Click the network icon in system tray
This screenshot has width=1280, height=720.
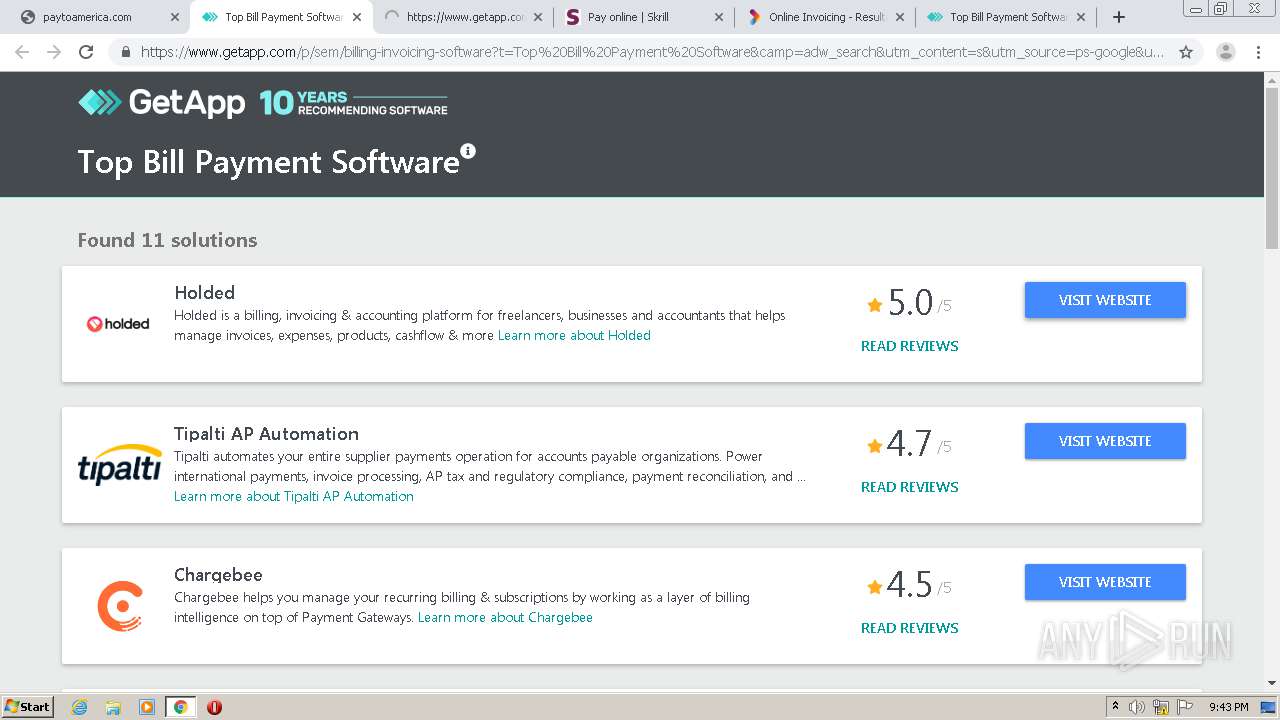pyautogui.click(x=1161, y=707)
